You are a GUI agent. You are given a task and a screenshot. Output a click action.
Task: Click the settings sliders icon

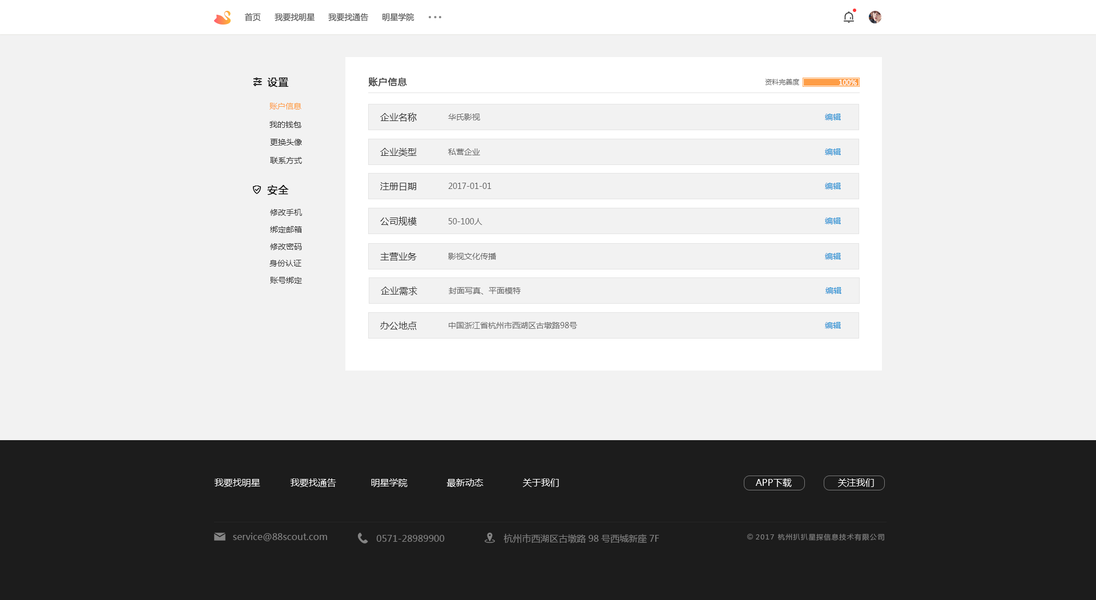pyautogui.click(x=257, y=82)
